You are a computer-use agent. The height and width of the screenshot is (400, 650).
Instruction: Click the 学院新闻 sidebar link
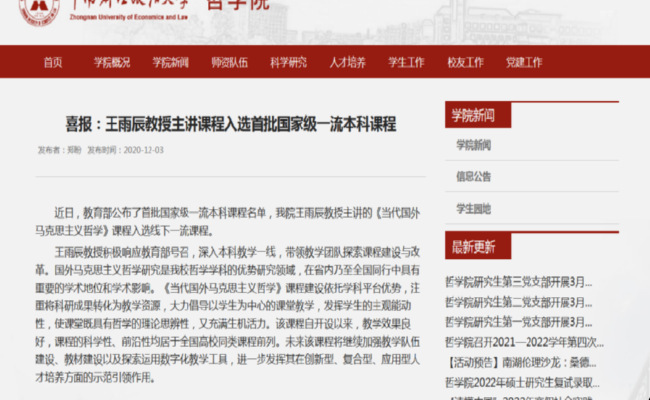pyautogui.click(x=473, y=145)
